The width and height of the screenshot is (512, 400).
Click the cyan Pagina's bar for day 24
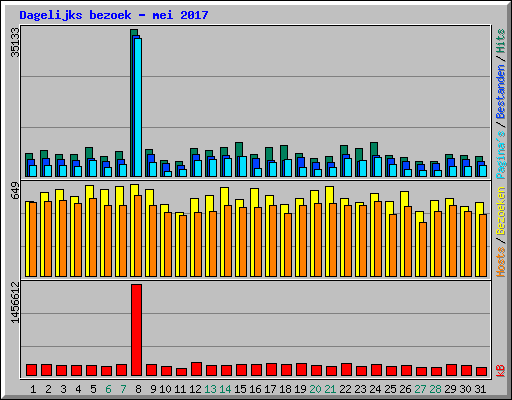[x=378, y=167]
